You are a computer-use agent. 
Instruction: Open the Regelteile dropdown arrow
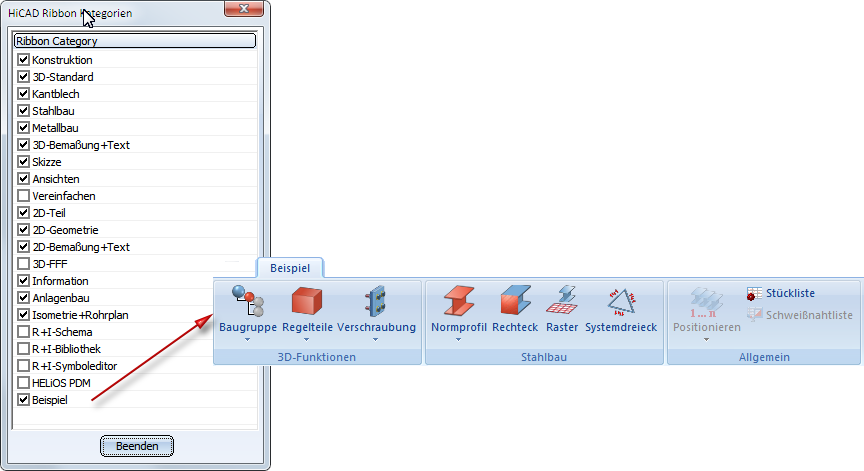(x=306, y=339)
